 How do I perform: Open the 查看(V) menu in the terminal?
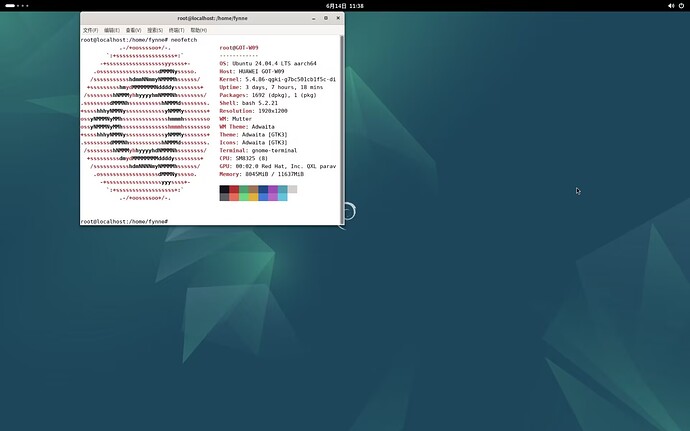click(133, 30)
